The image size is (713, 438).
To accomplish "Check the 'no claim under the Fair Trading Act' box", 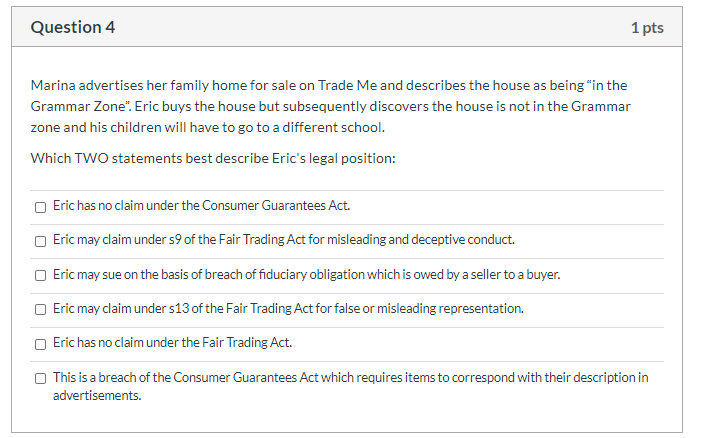I will pyautogui.click(x=40, y=344).
